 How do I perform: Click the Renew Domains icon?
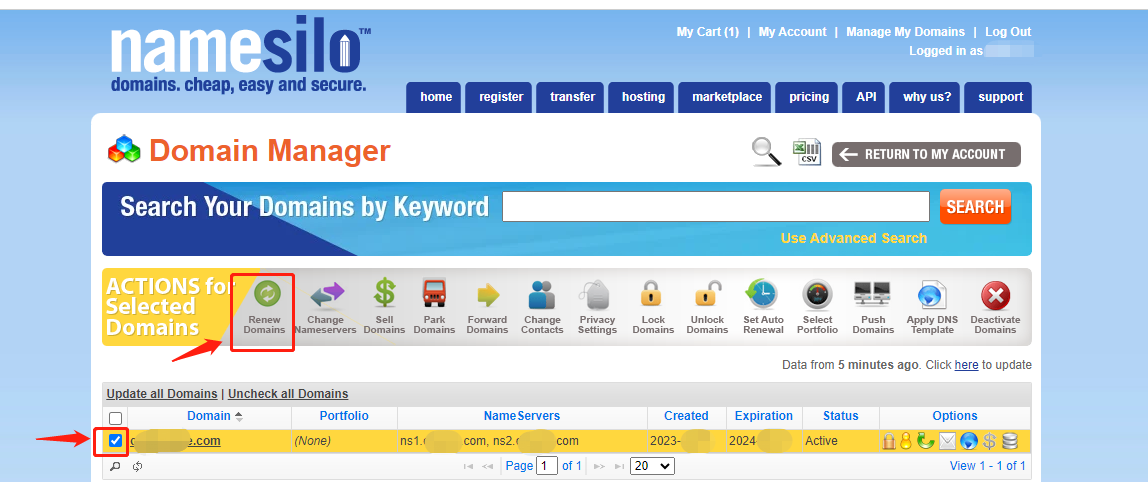click(x=265, y=295)
